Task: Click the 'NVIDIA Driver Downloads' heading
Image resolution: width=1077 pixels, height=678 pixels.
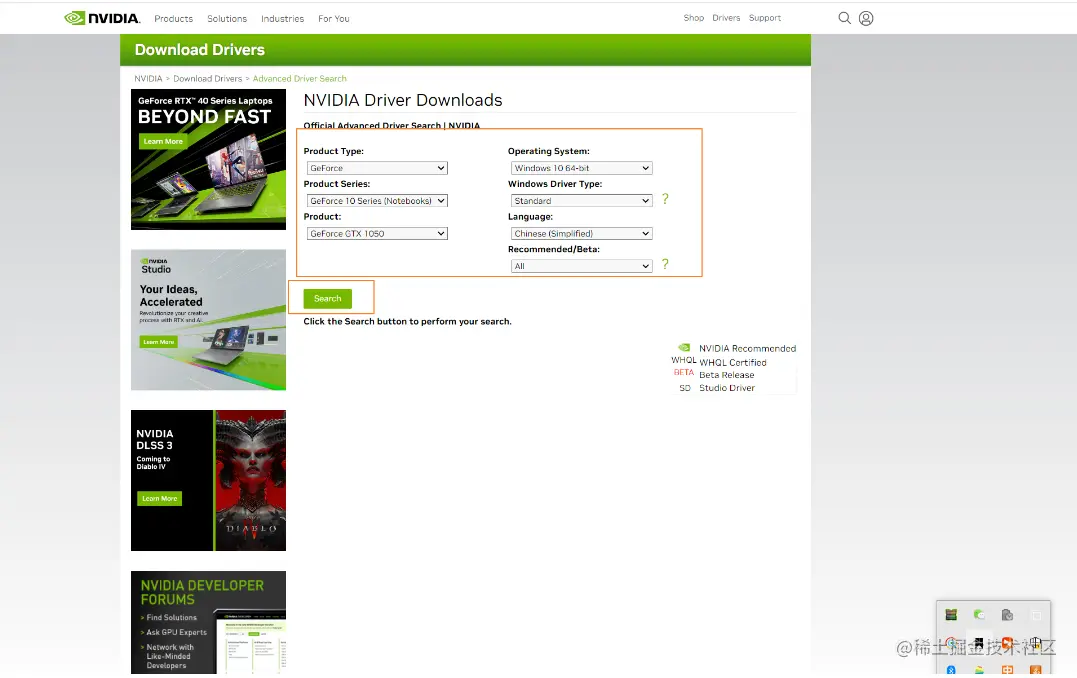Action: tap(403, 100)
